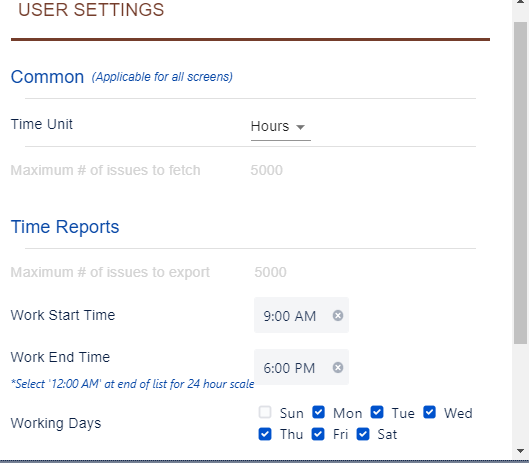
Task: Toggle the Thu working day checkbox
Action: click(x=265, y=434)
